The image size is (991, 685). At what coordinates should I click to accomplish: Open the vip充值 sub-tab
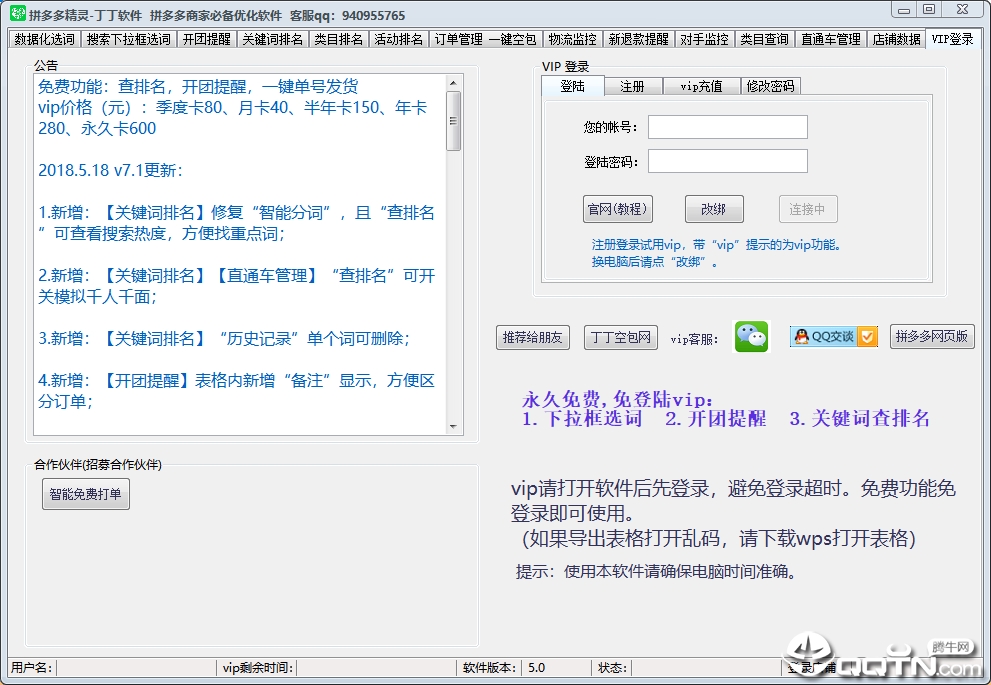click(x=701, y=87)
